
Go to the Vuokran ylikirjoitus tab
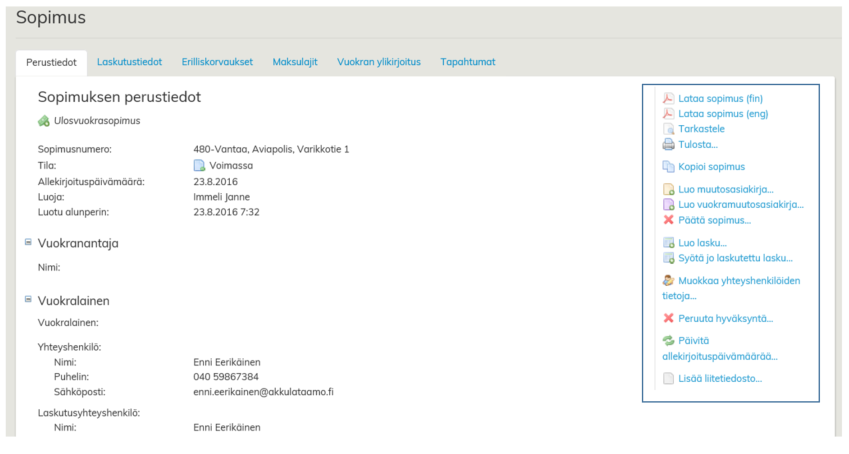(378, 62)
